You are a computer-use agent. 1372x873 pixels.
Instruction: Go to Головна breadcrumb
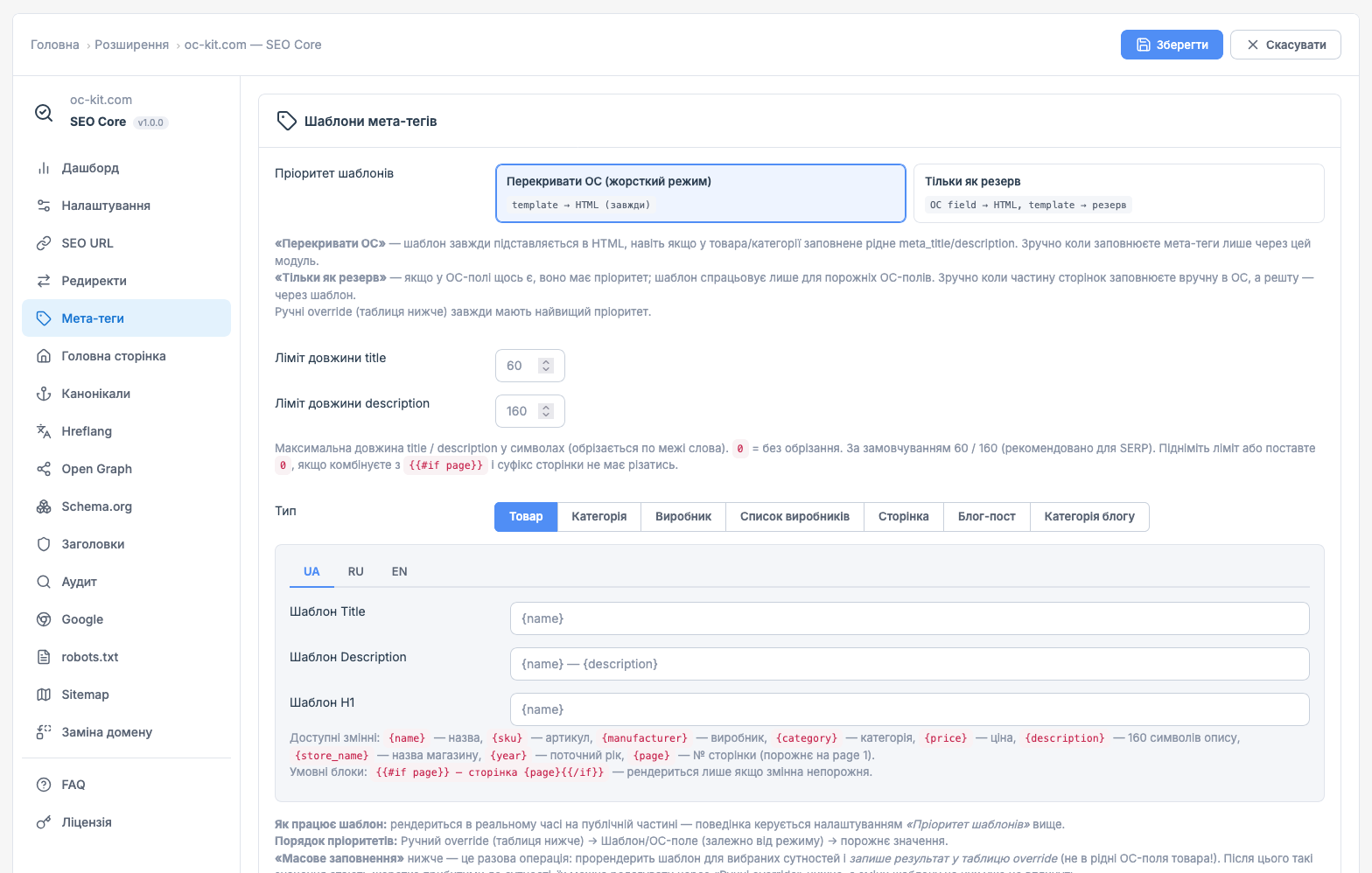55,45
